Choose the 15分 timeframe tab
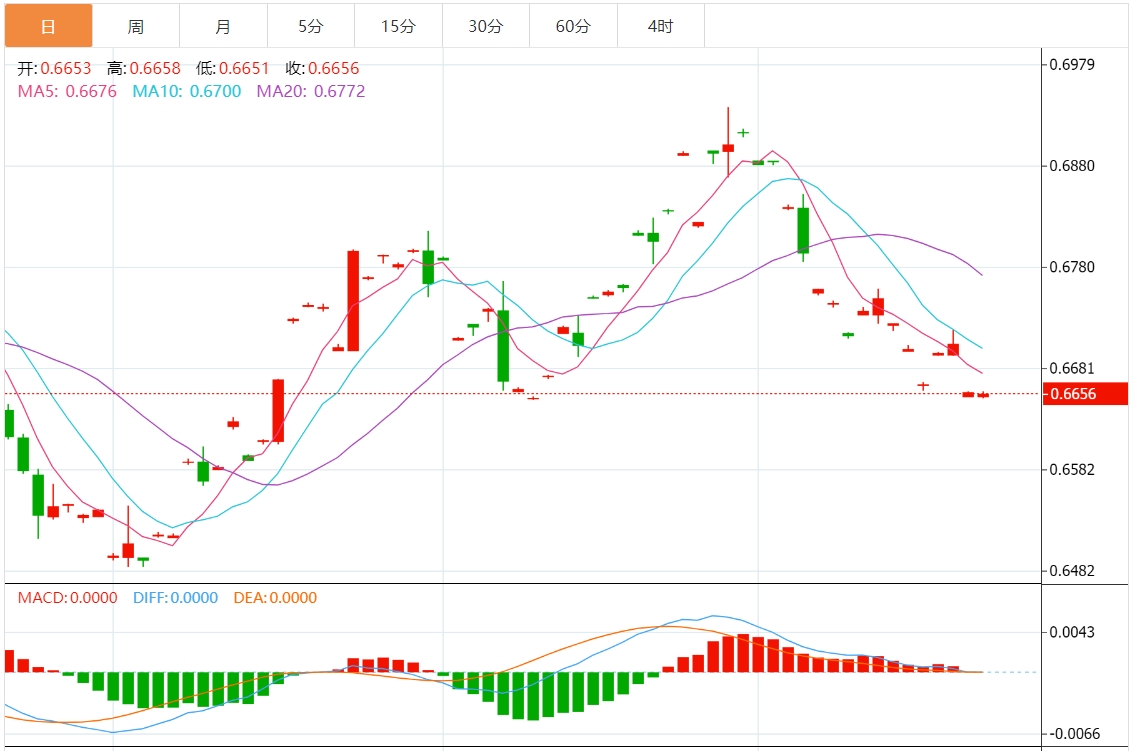This screenshot has width=1141, height=751. (398, 26)
